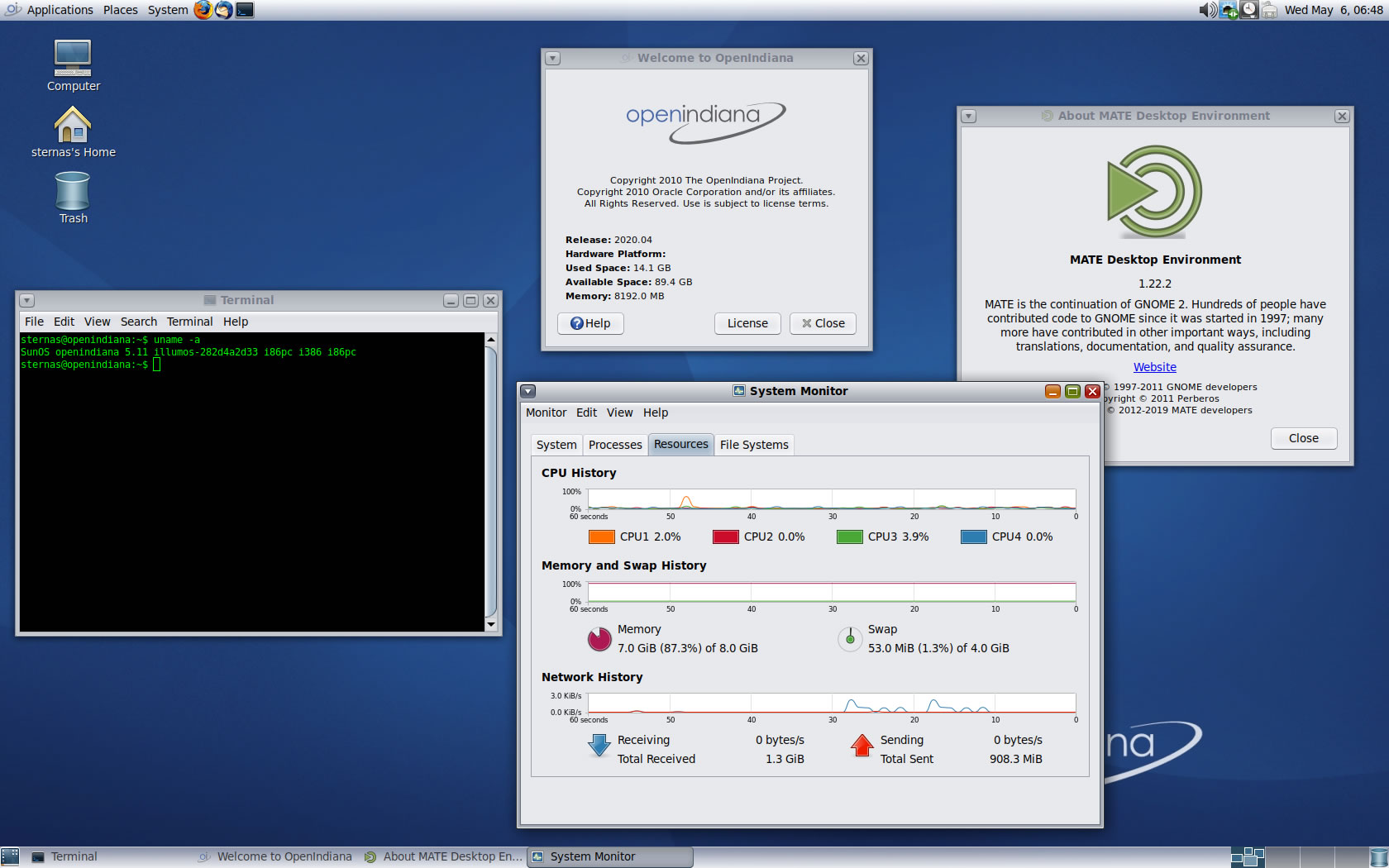Click the date and time clock applet
This screenshot has width=1389, height=868.
[x=1333, y=10]
